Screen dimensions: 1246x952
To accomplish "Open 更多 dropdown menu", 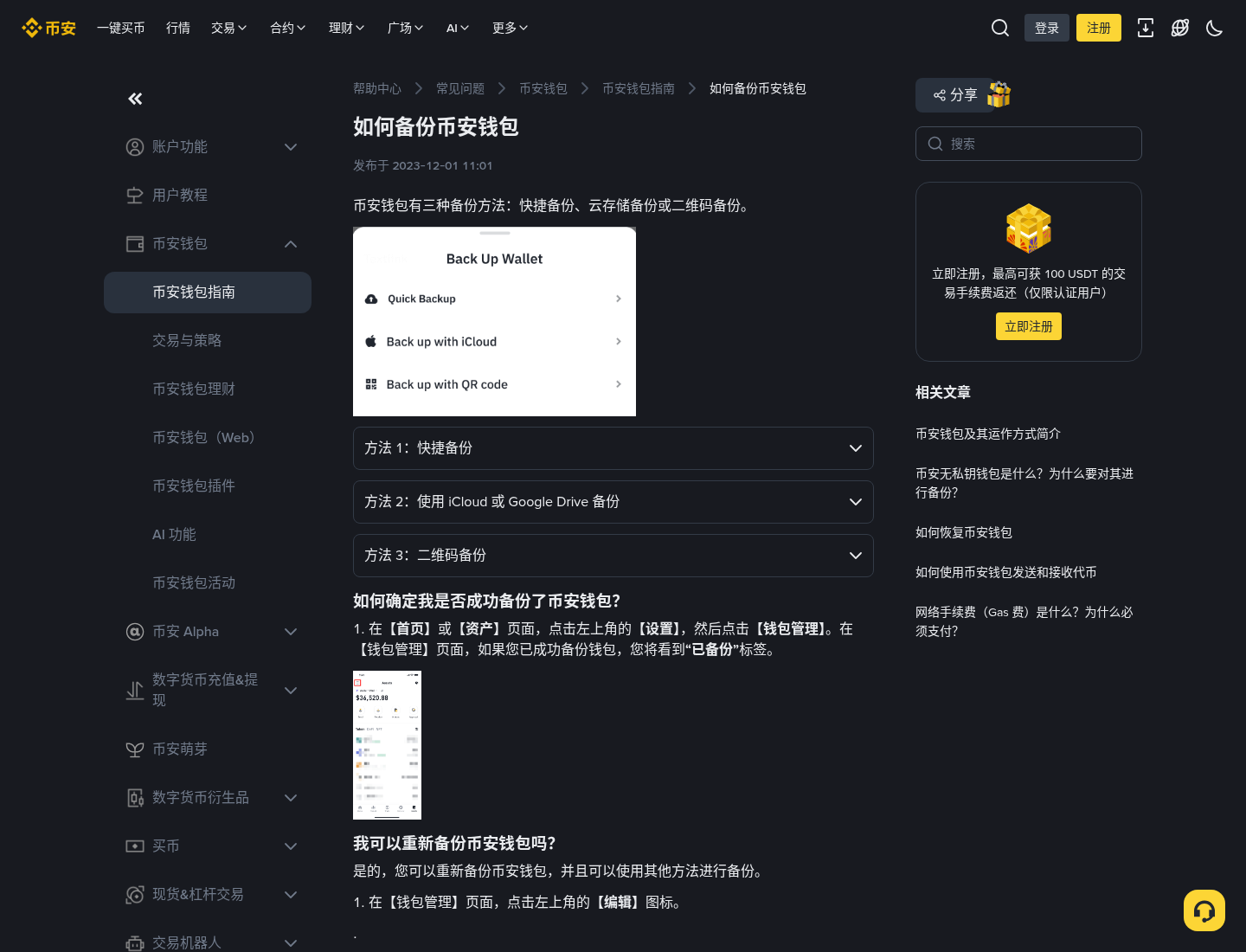I will (x=511, y=28).
